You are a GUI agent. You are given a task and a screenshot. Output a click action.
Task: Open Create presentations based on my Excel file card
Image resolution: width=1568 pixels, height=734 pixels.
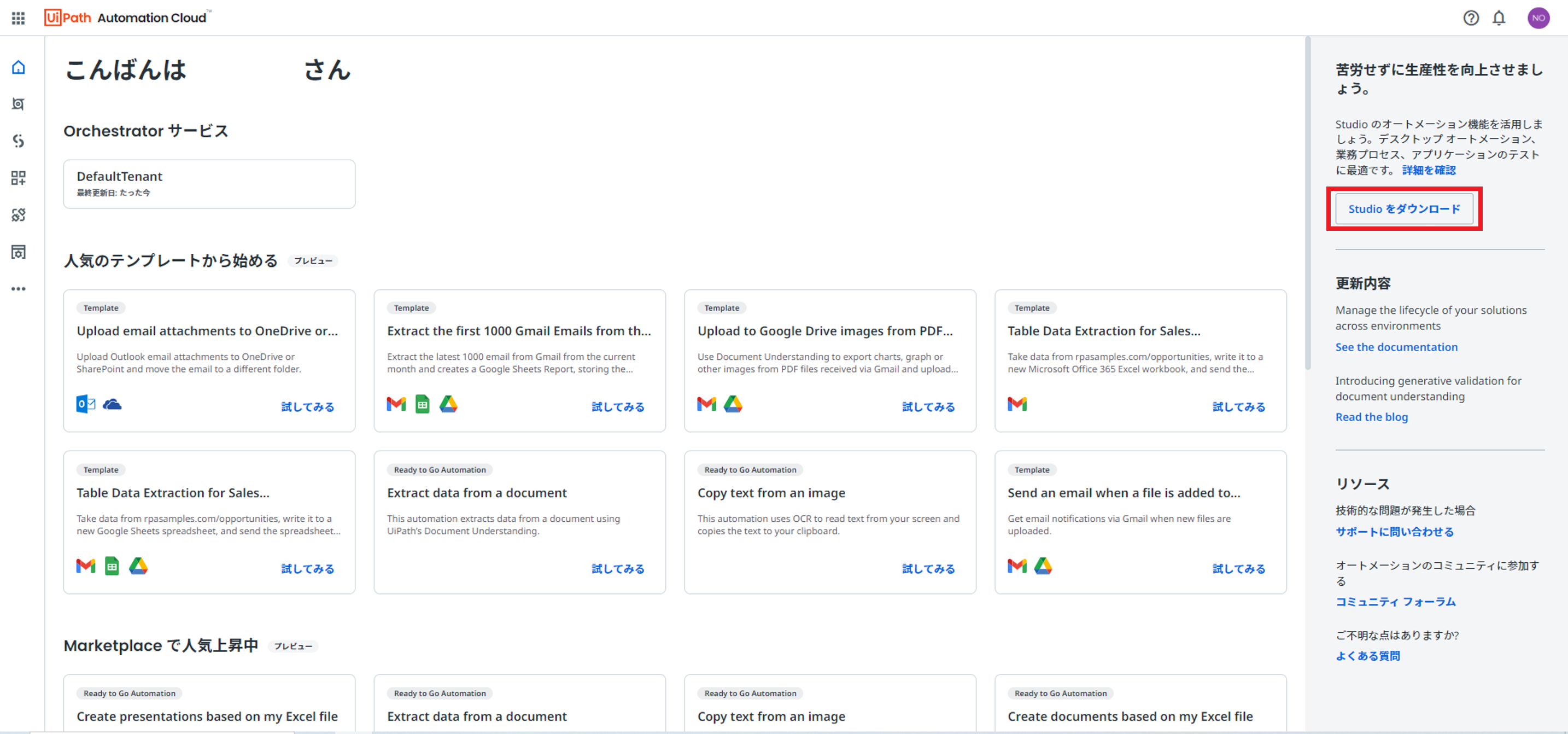[x=209, y=703]
